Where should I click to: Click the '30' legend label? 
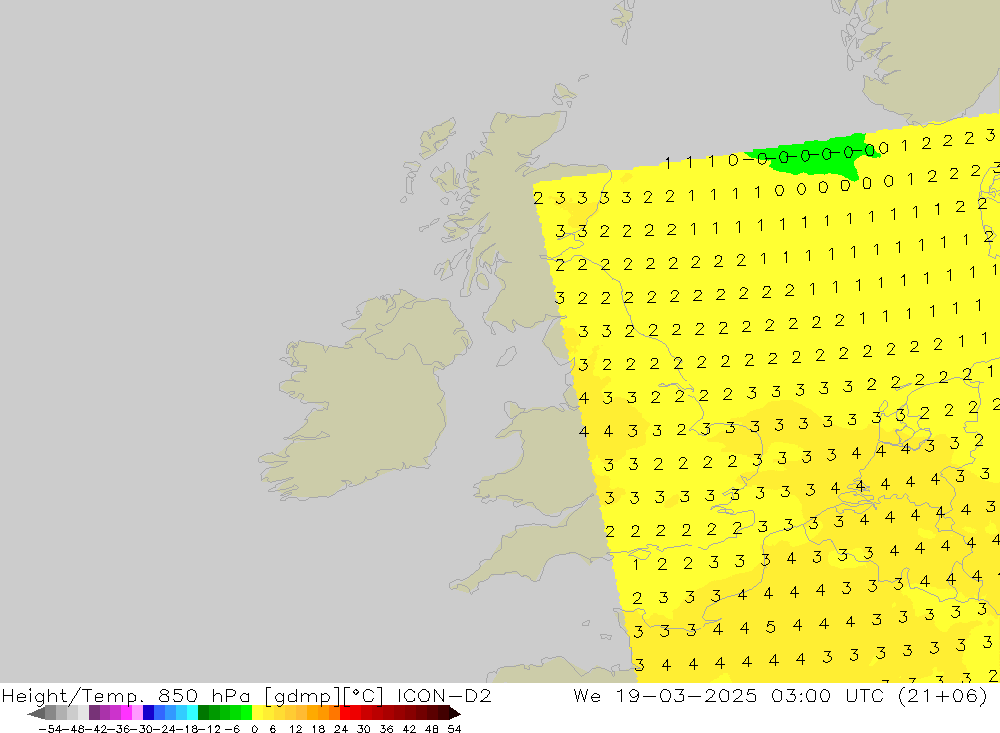pyautogui.click(x=364, y=729)
